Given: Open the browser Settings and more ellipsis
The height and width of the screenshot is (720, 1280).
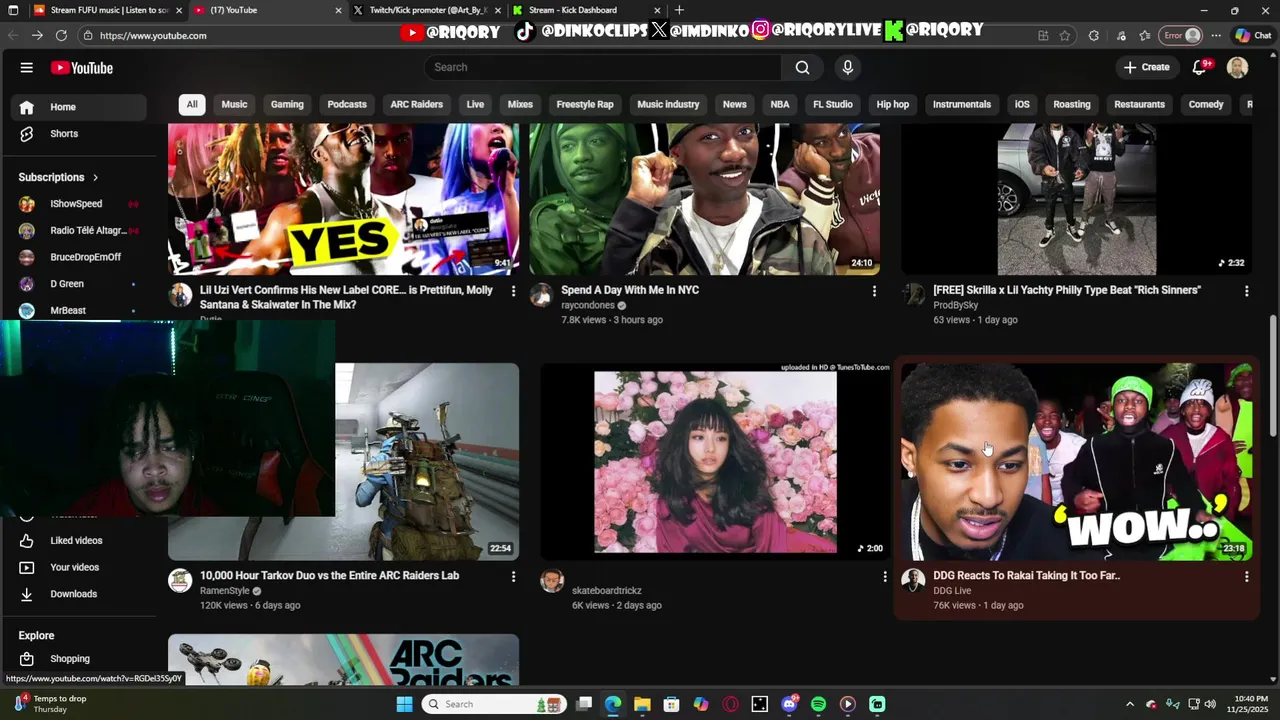Looking at the screenshot, I should coord(1217,35).
